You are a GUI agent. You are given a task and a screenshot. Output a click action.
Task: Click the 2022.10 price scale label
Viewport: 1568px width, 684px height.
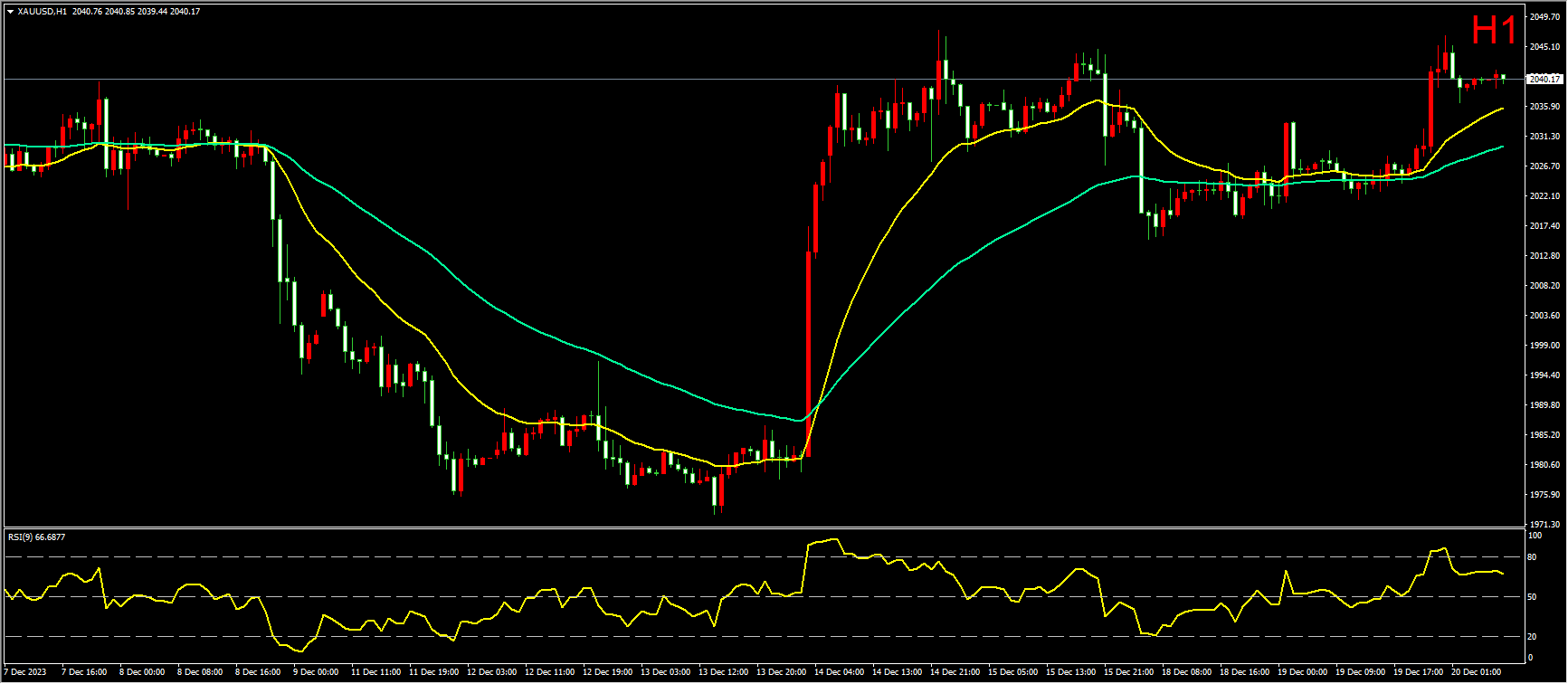[x=1545, y=195]
